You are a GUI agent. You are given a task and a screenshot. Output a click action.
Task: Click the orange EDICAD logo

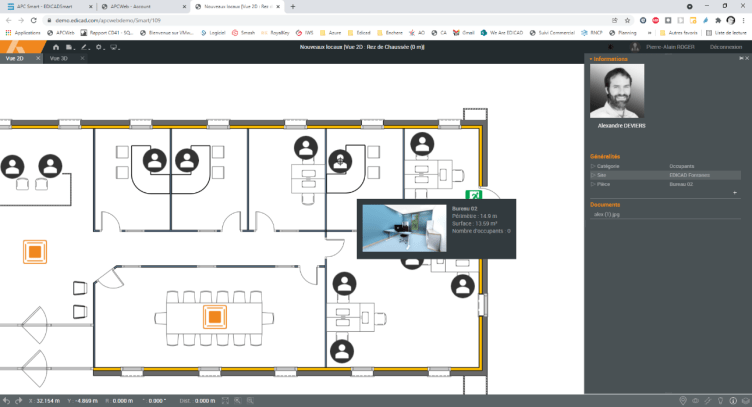(22, 47)
